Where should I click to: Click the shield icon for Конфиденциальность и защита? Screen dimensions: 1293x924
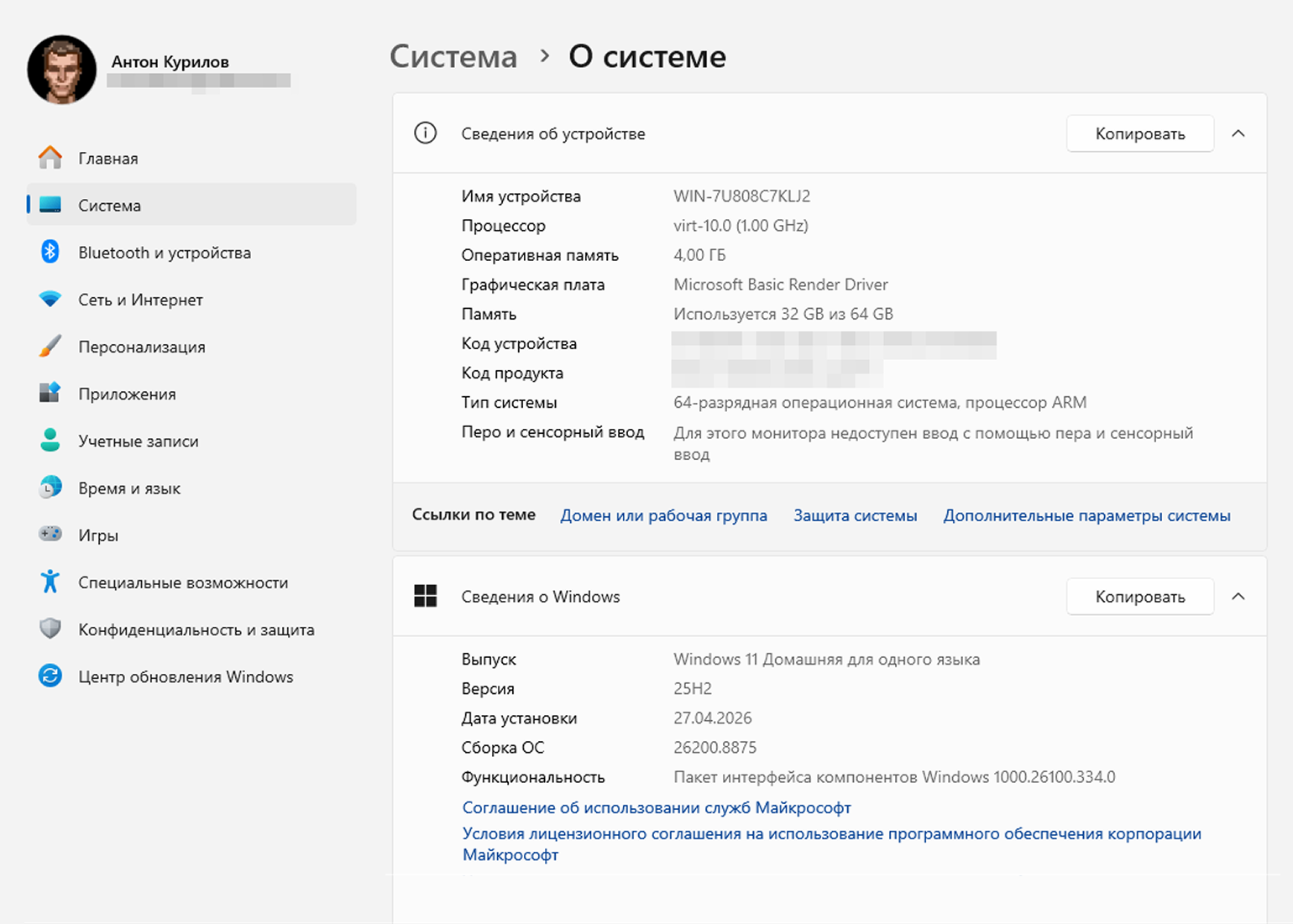50,629
